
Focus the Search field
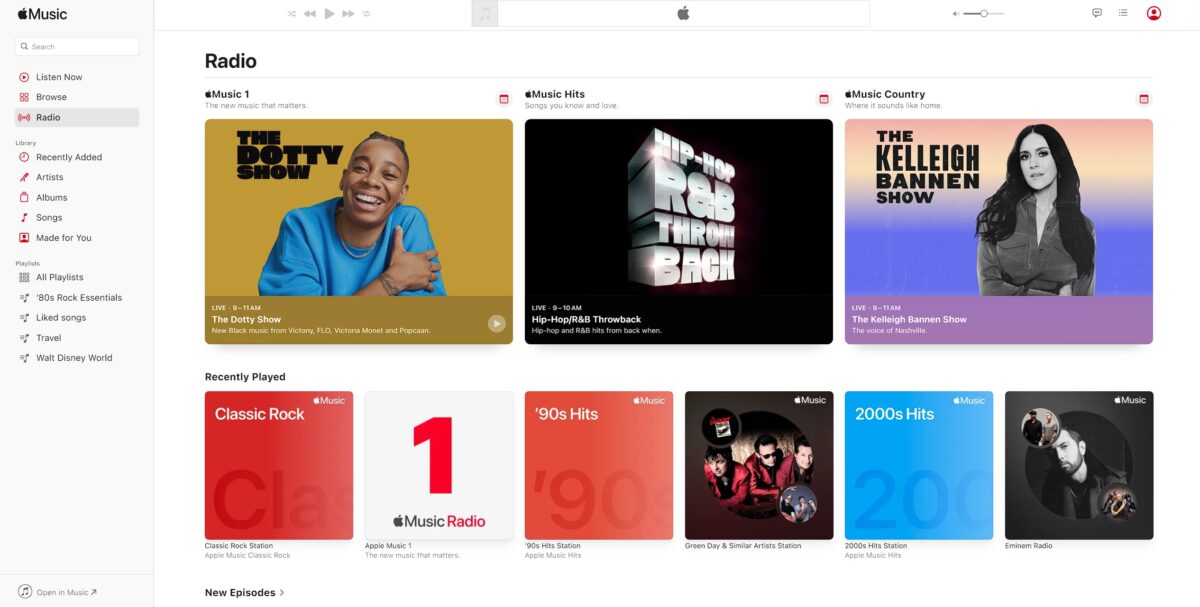pyautogui.click(x=77, y=46)
